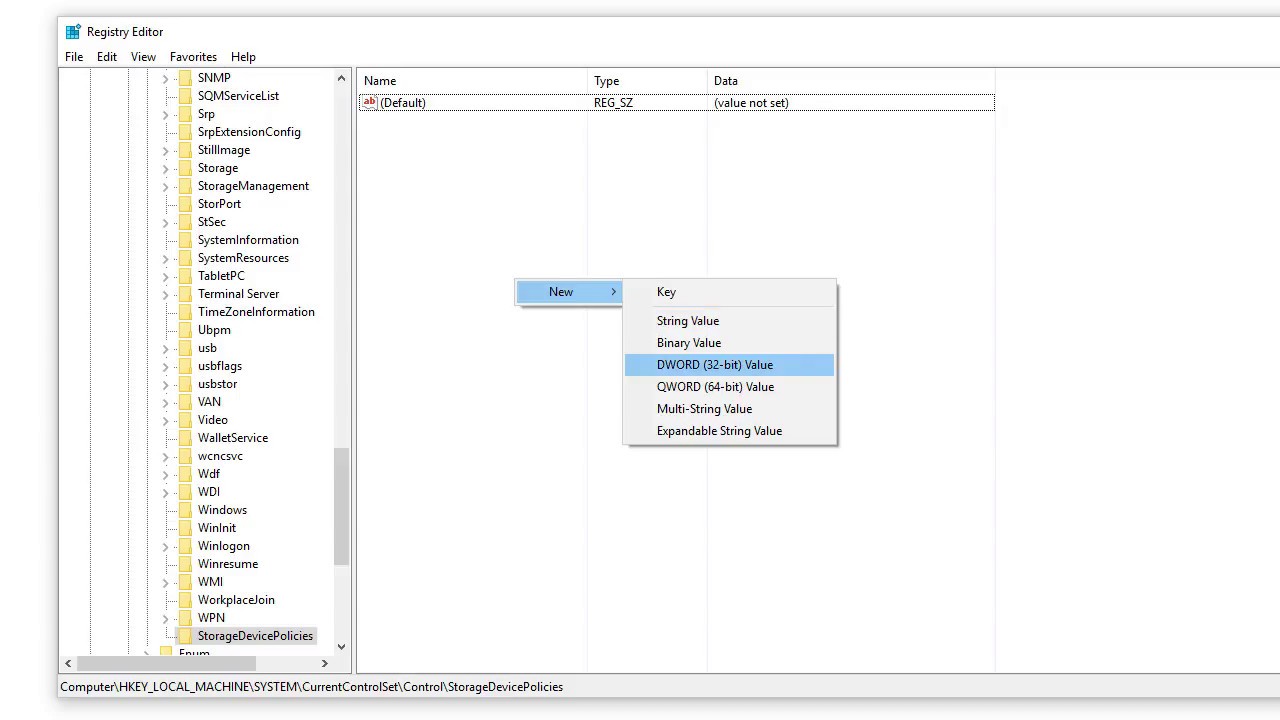Click the StorageDevicePolicies folder icon
Viewport: 1280px width, 720px height.
(185, 636)
